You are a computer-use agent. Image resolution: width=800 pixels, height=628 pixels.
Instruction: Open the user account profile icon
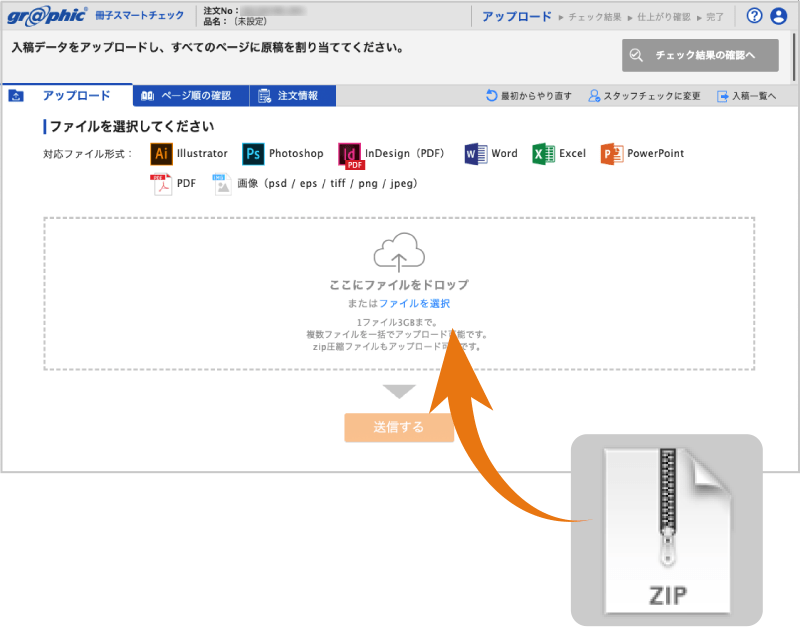pyautogui.click(x=779, y=16)
